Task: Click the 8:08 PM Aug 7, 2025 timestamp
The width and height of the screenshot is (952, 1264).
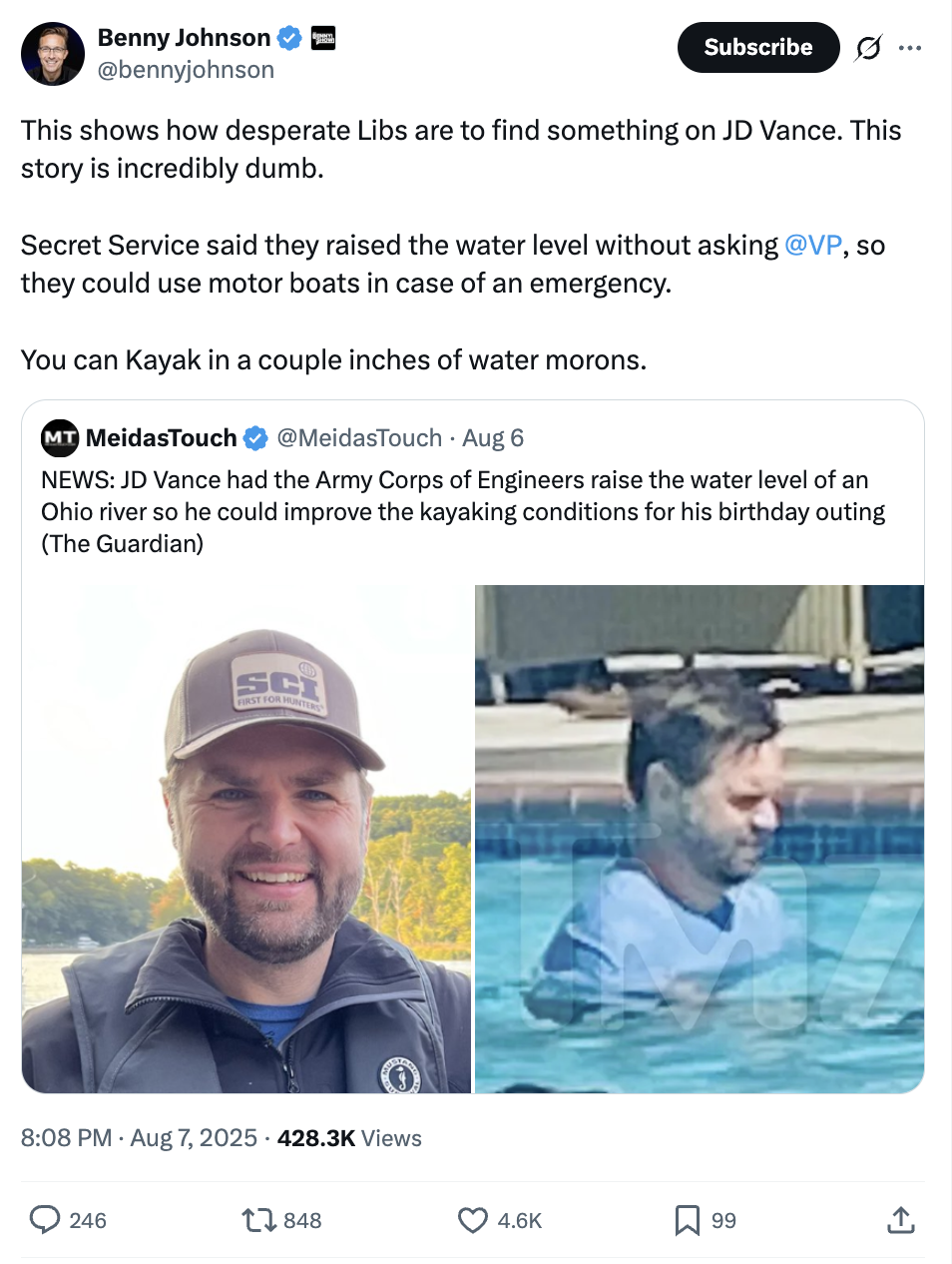Action: 139,1138
